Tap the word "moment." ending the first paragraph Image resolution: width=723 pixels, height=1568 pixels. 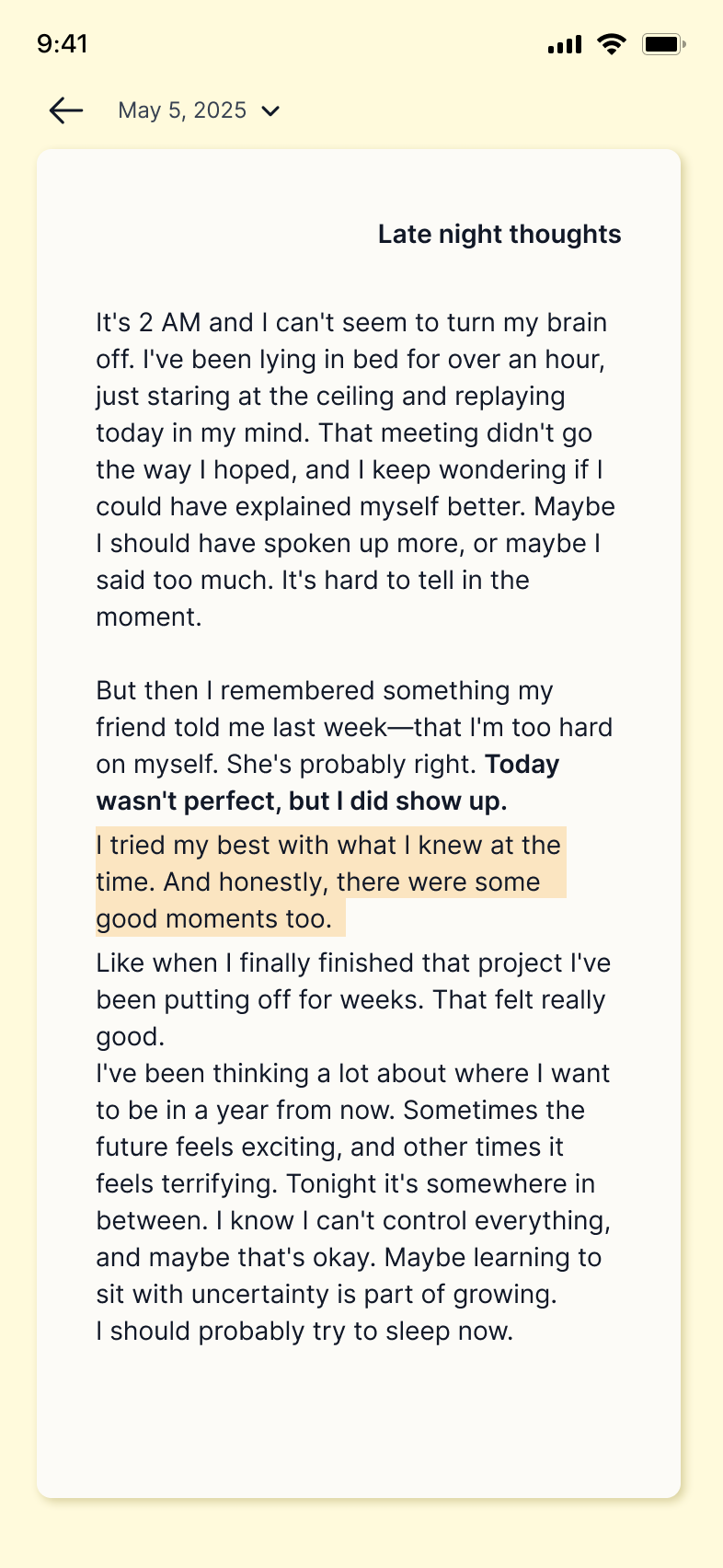(x=149, y=617)
